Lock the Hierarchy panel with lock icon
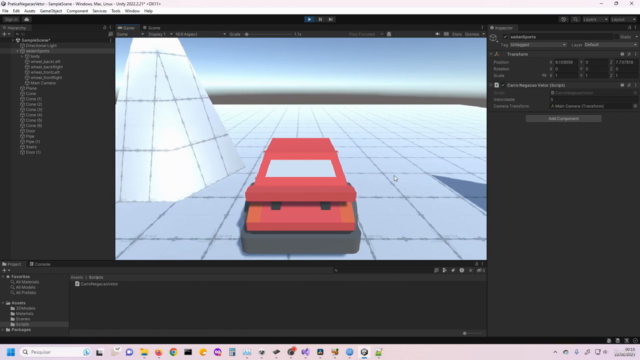 tap(104, 28)
